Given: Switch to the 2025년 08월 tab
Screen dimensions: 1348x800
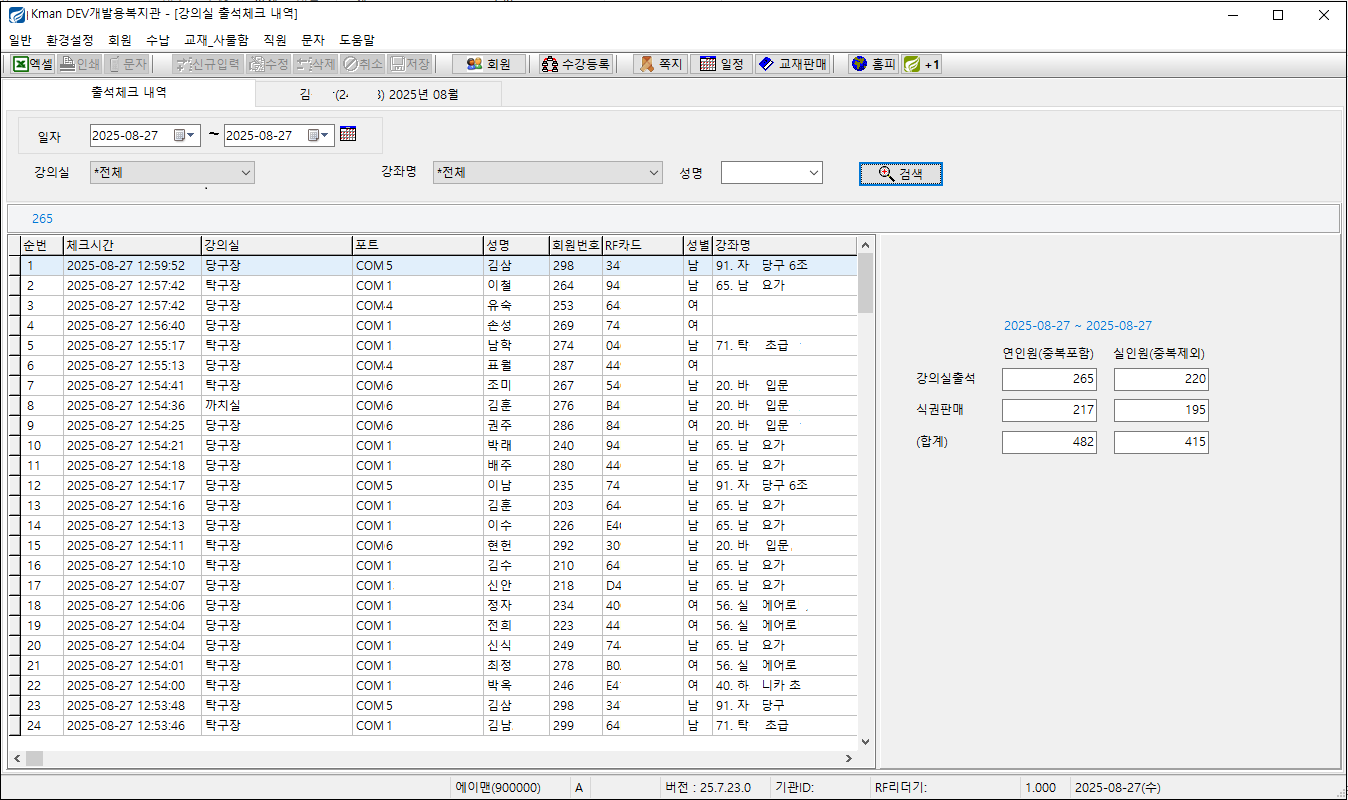Looking at the screenshot, I should pos(378,95).
